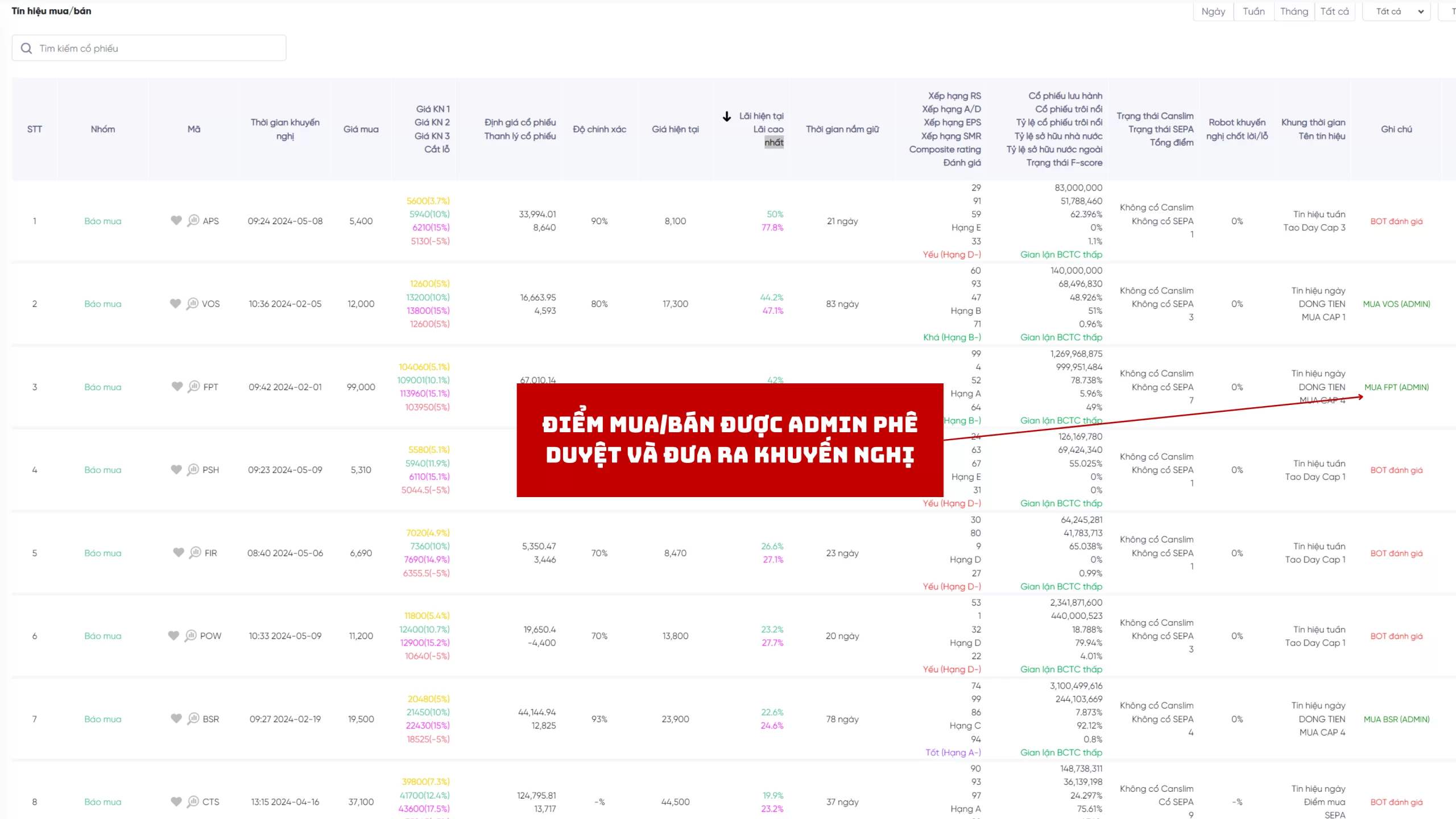1456x819 pixels.
Task: Click the PSH ticker symbol
Action: click(211, 470)
